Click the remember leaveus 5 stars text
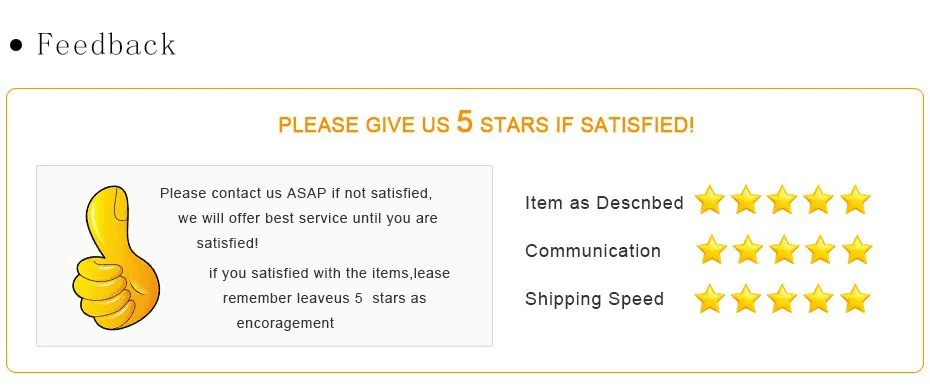 (324, 298)
